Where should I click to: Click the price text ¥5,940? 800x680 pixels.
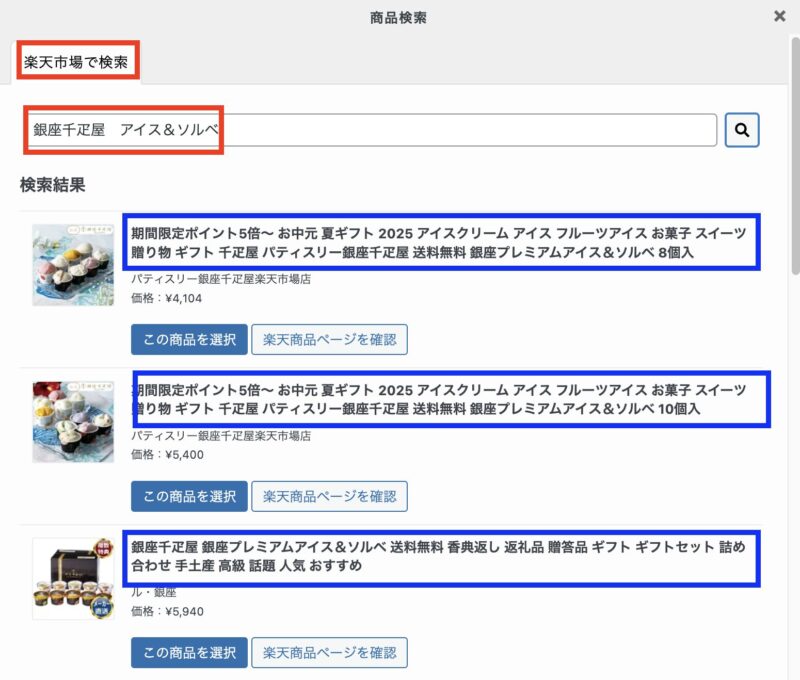point(167,611)
